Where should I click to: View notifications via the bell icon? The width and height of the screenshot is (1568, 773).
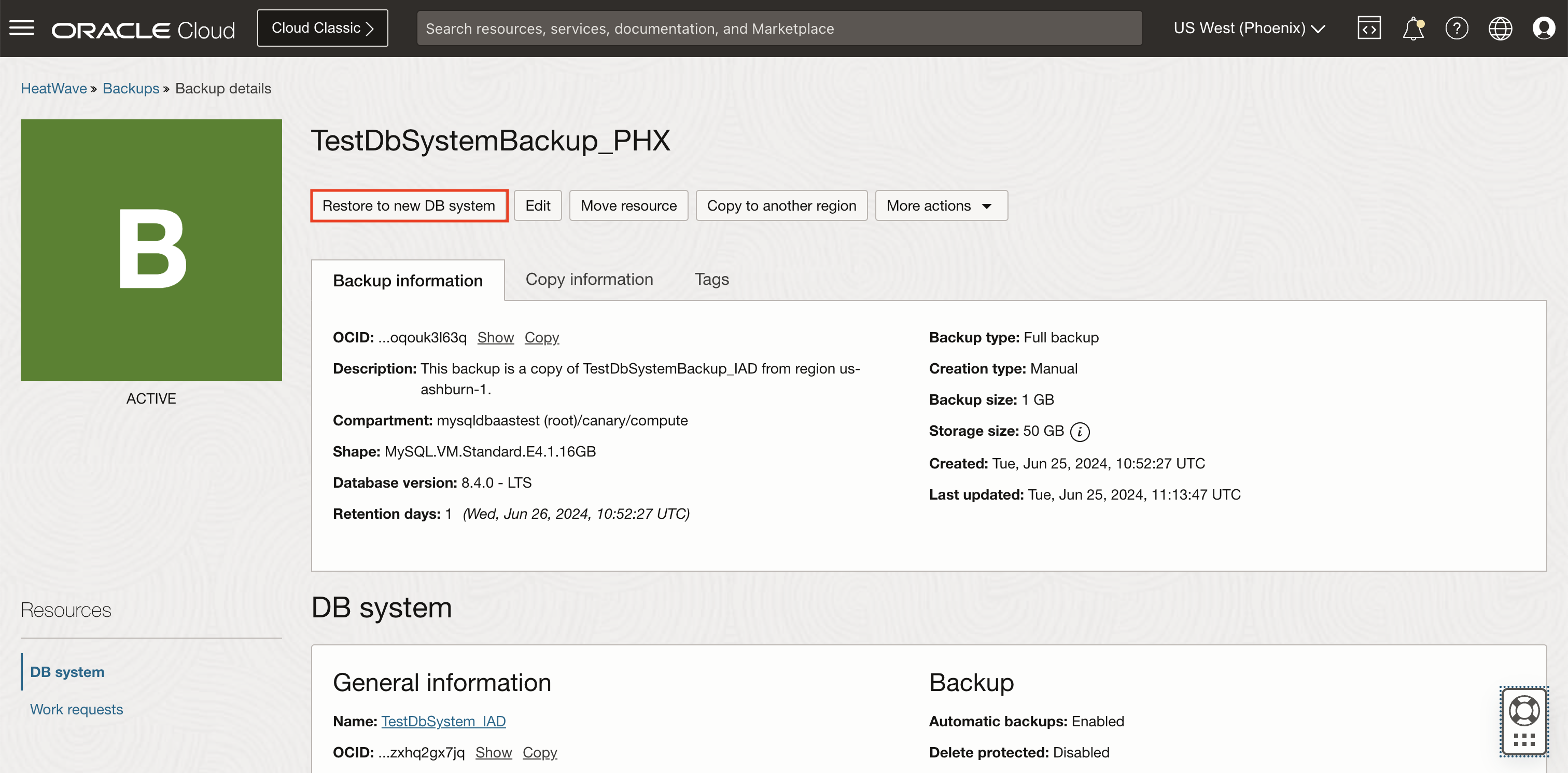pos(1413,27)
